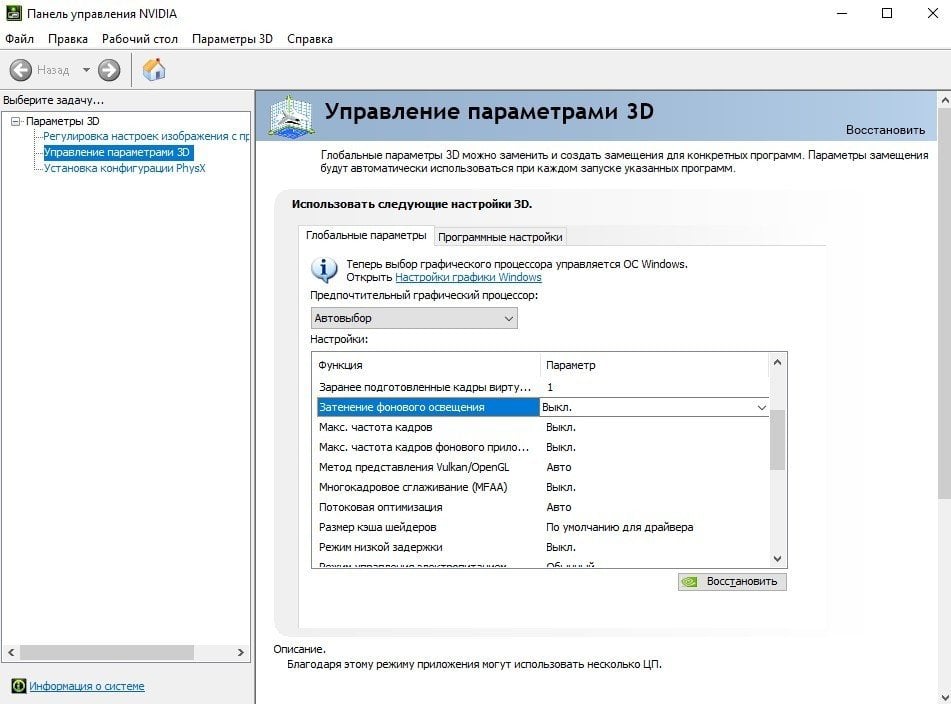The width and height of the screenshot is (951, 704).
Task: Click the settings list scroll up arrow
Action: [778, 363]
